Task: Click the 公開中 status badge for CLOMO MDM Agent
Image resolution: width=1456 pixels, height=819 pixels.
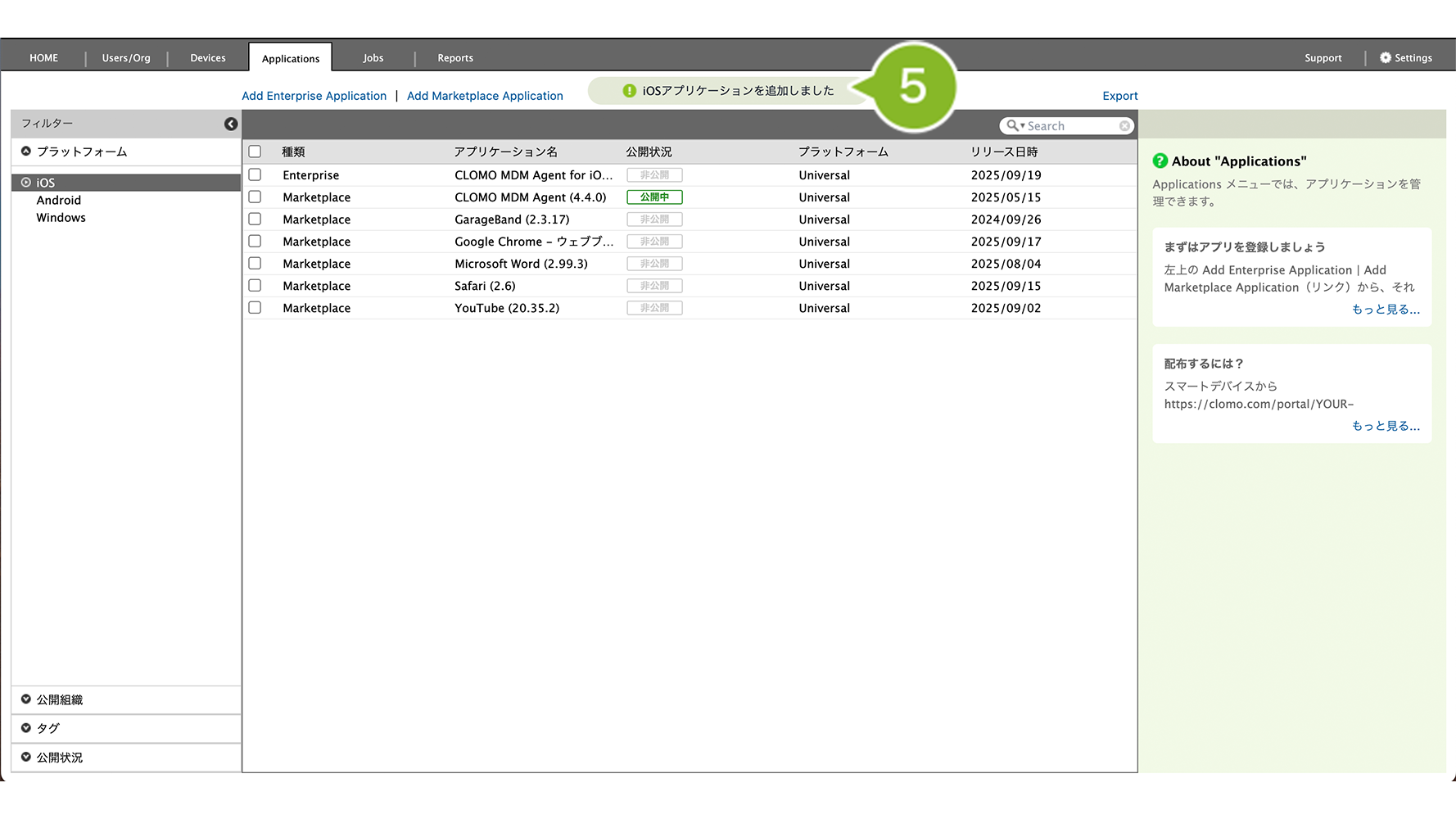Action: [654, 197]
